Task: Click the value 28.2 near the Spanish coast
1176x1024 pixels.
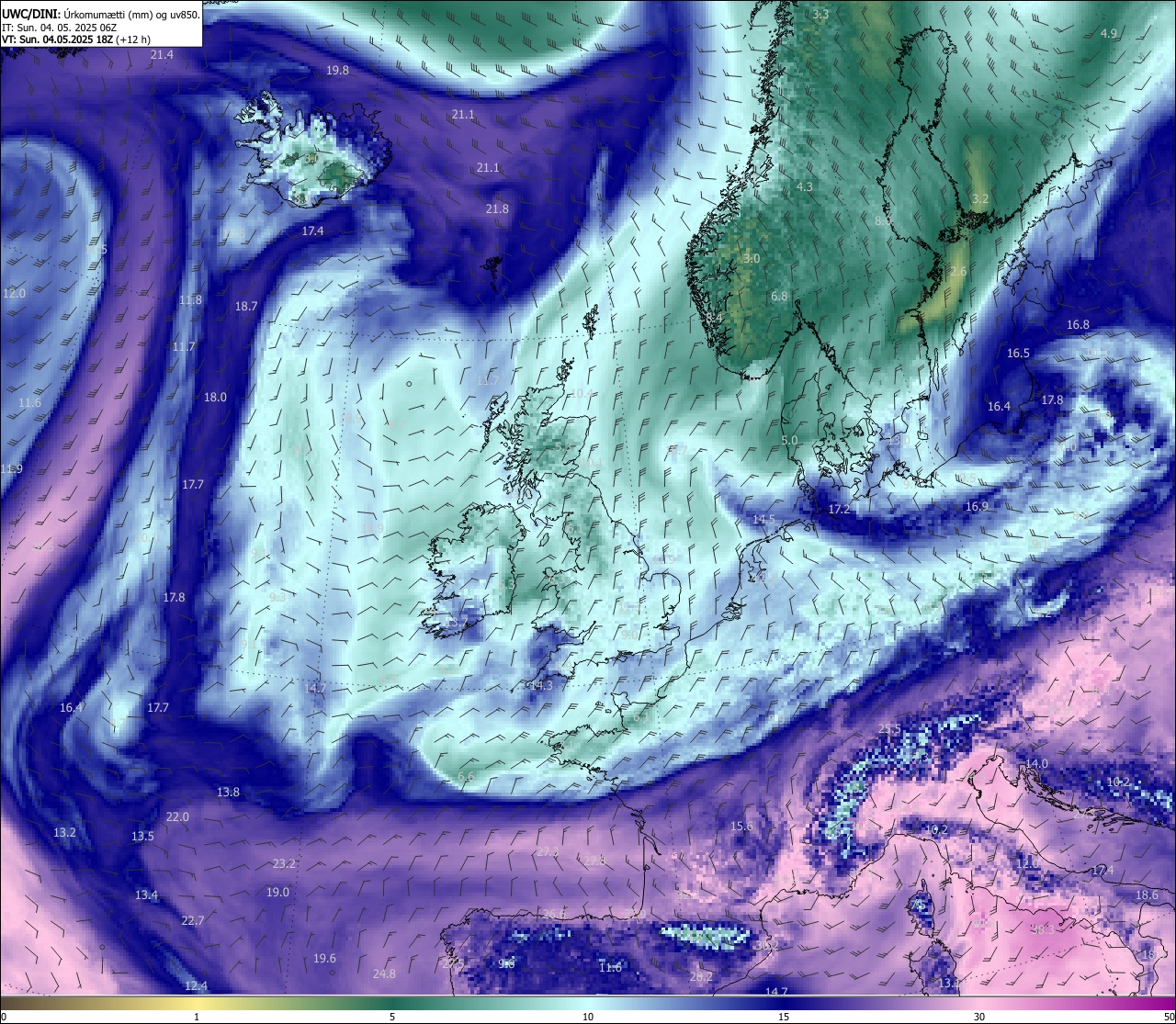Action: pos(701,977)
